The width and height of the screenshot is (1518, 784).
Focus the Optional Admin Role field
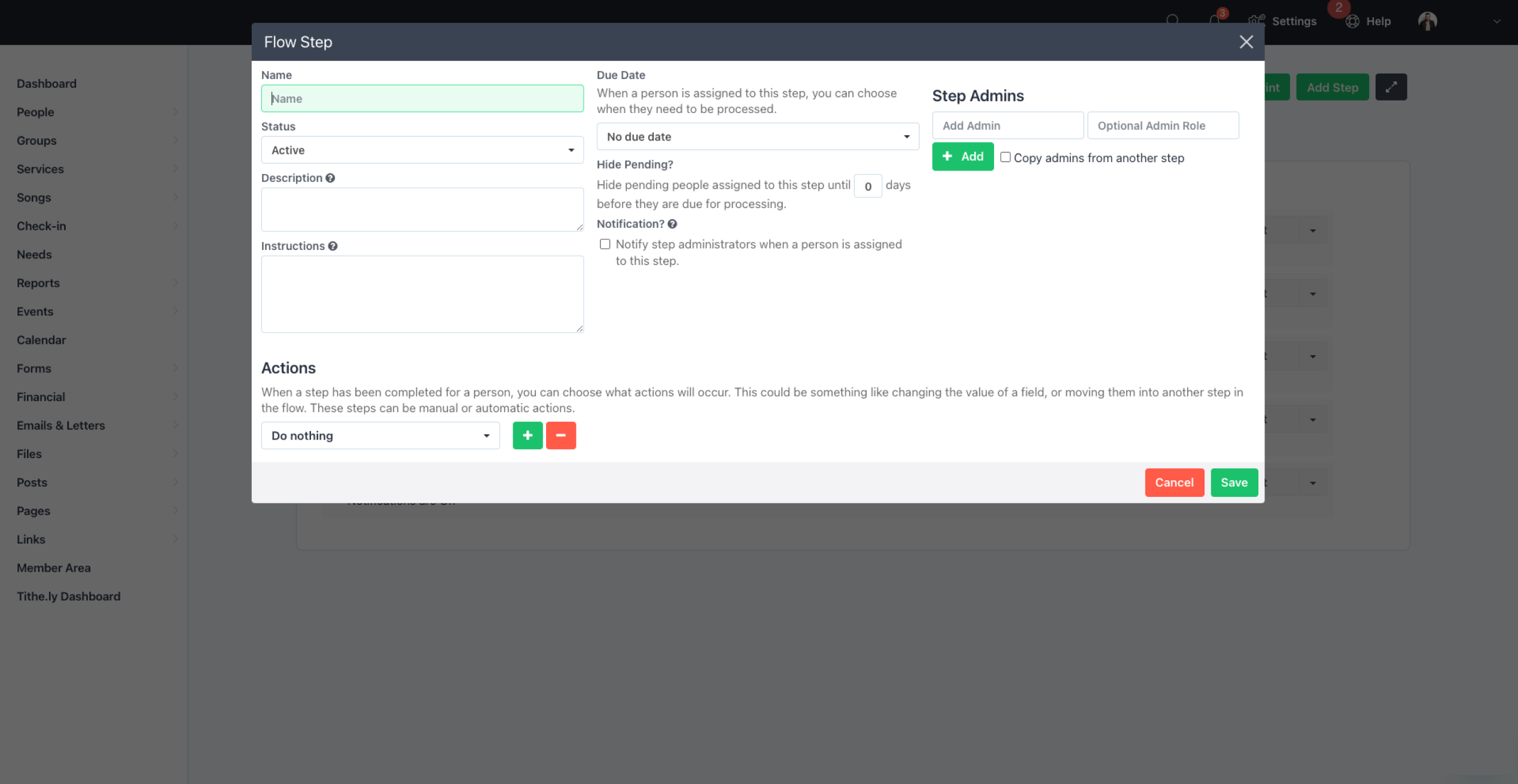pos(1163,126)
